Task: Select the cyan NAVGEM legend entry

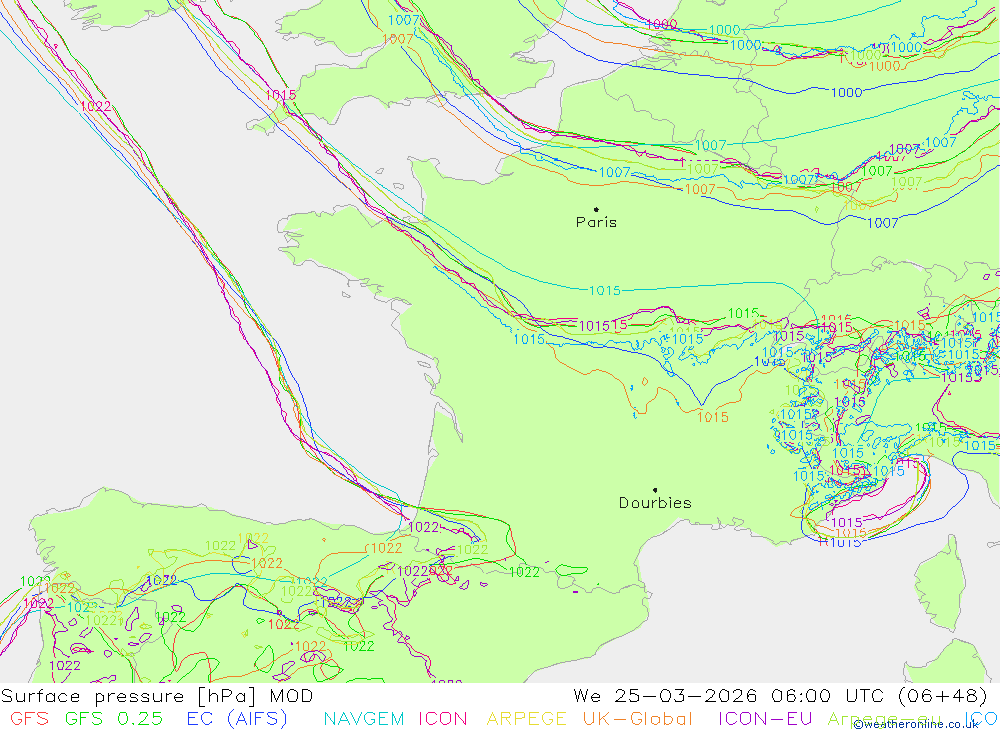Action: coord(364,719)
